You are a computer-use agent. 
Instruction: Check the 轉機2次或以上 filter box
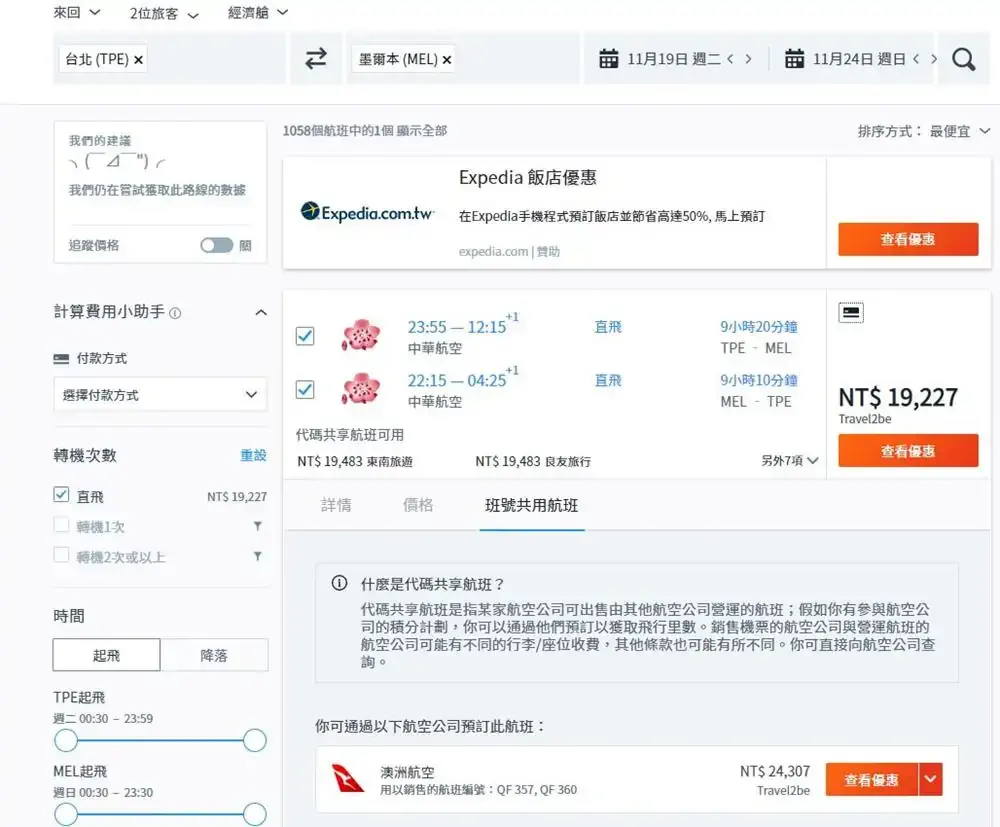click(x=61, y=555)
